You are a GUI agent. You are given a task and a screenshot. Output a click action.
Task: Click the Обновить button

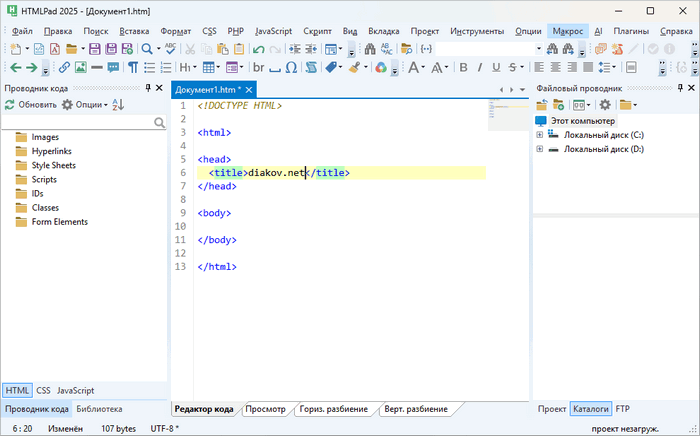coord(30,104)
